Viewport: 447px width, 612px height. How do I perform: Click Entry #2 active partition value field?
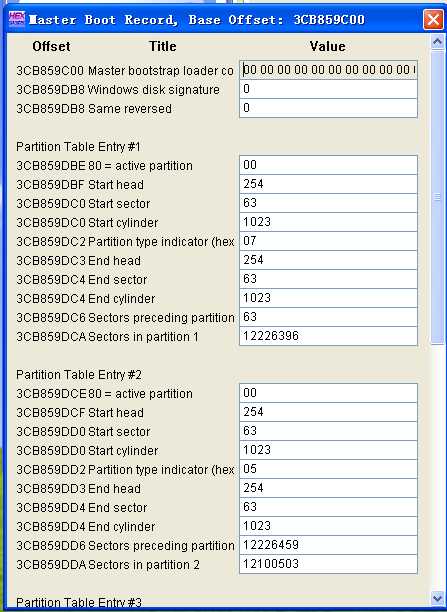pyautogui.click(x=328, y=393)
